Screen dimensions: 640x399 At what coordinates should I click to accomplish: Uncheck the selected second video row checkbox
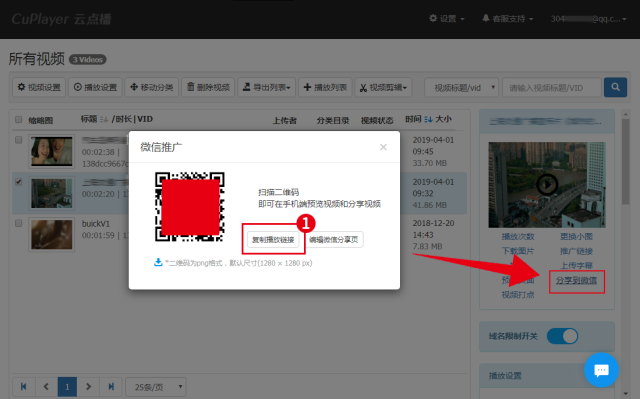coord(18,182)
